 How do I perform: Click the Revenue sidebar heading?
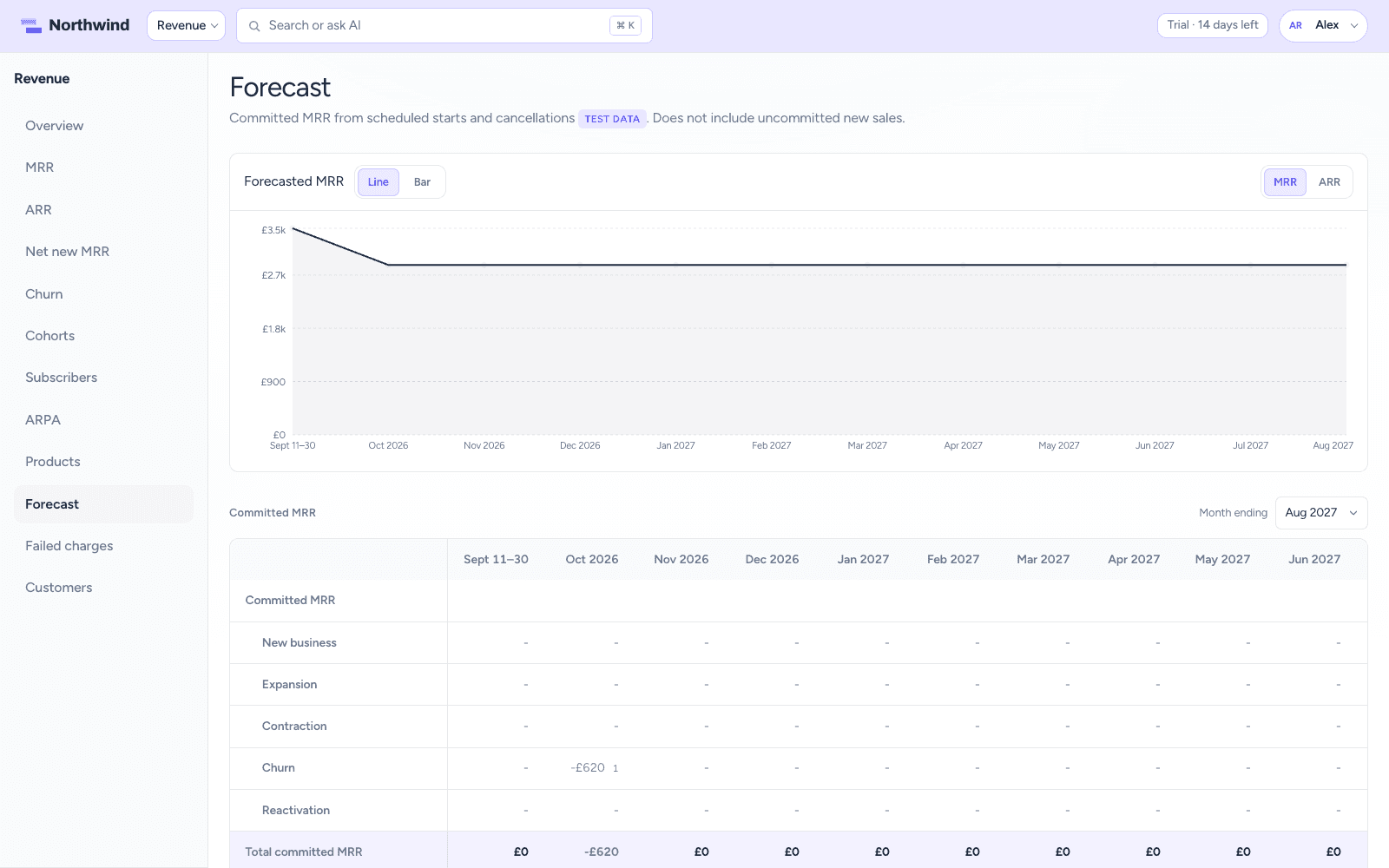pos(42,79)
